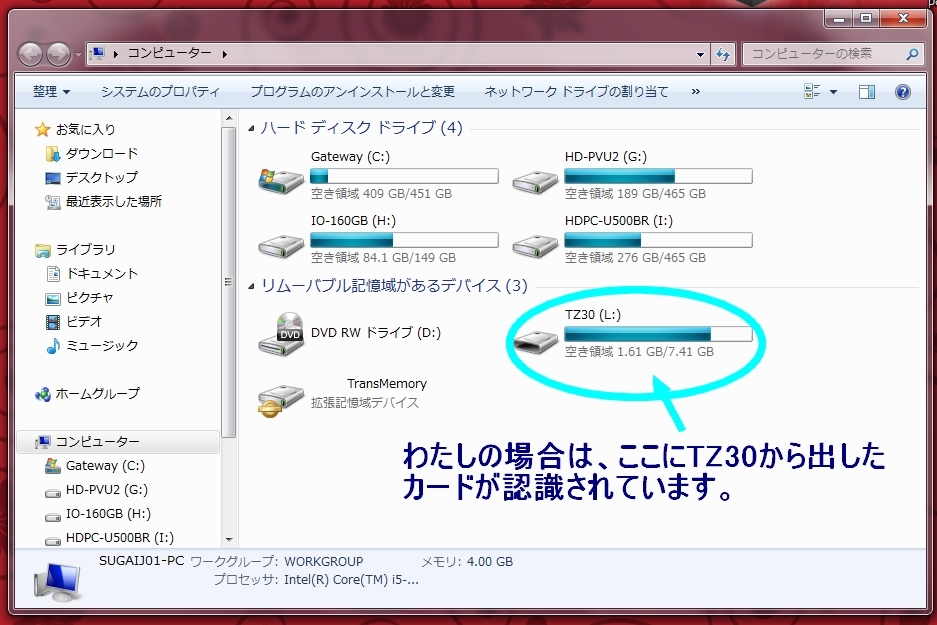Click the メモリ: 4.00 GB text
The image size is (937, 625).
[467, 562]
